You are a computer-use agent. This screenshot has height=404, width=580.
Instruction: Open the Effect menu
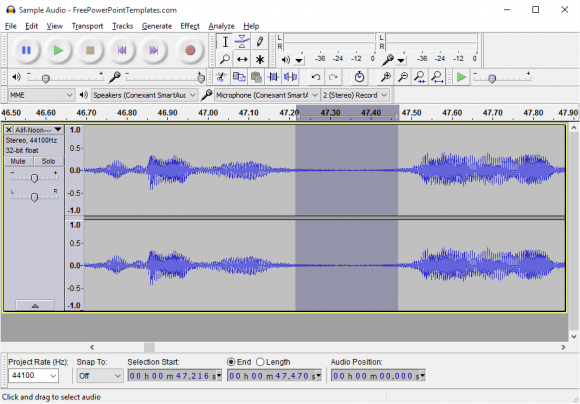tap(190, 26)
